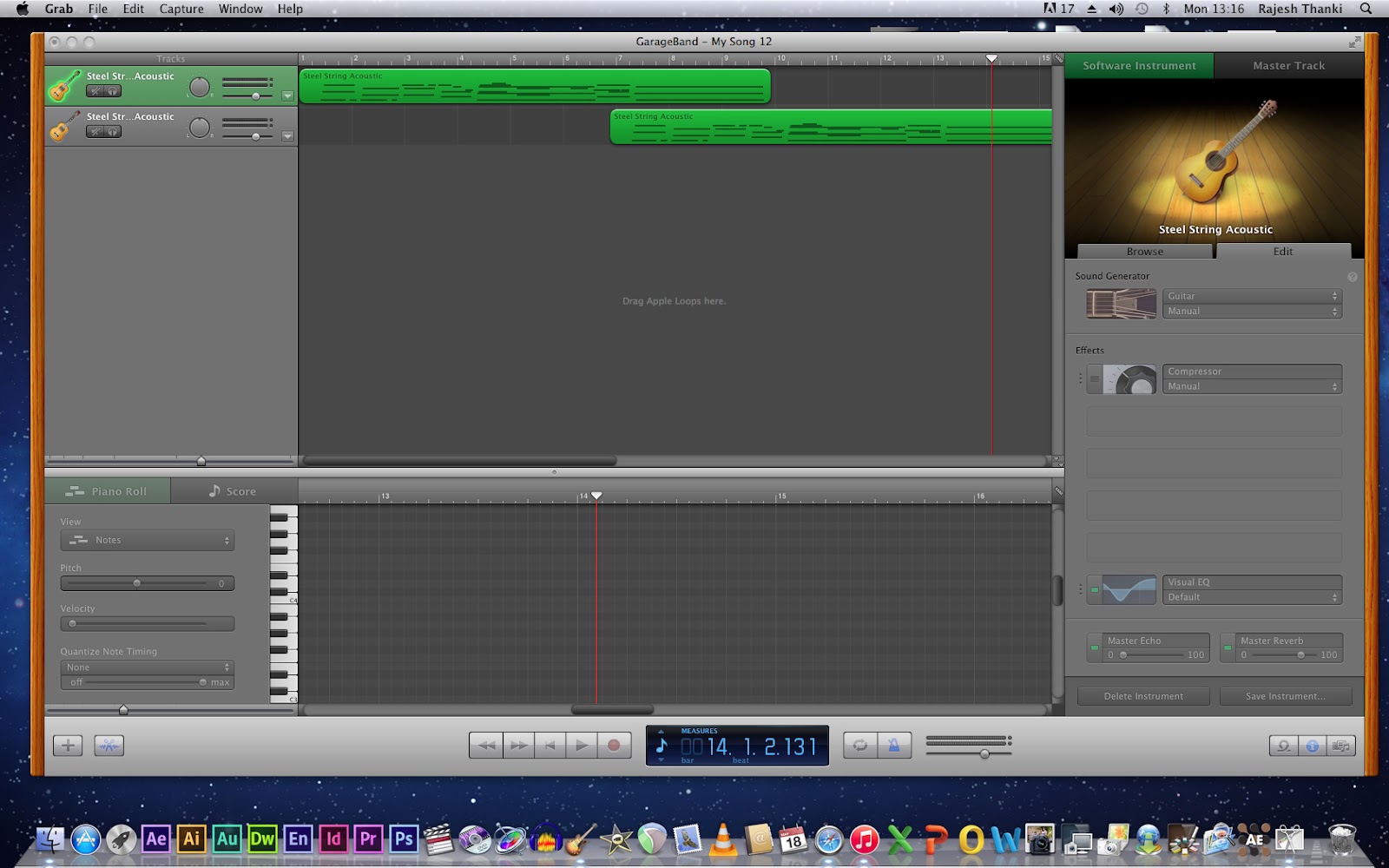Open the Compressor Manual preset dropdown
Screen dimensions: 1389x868
click(1252, 386)
